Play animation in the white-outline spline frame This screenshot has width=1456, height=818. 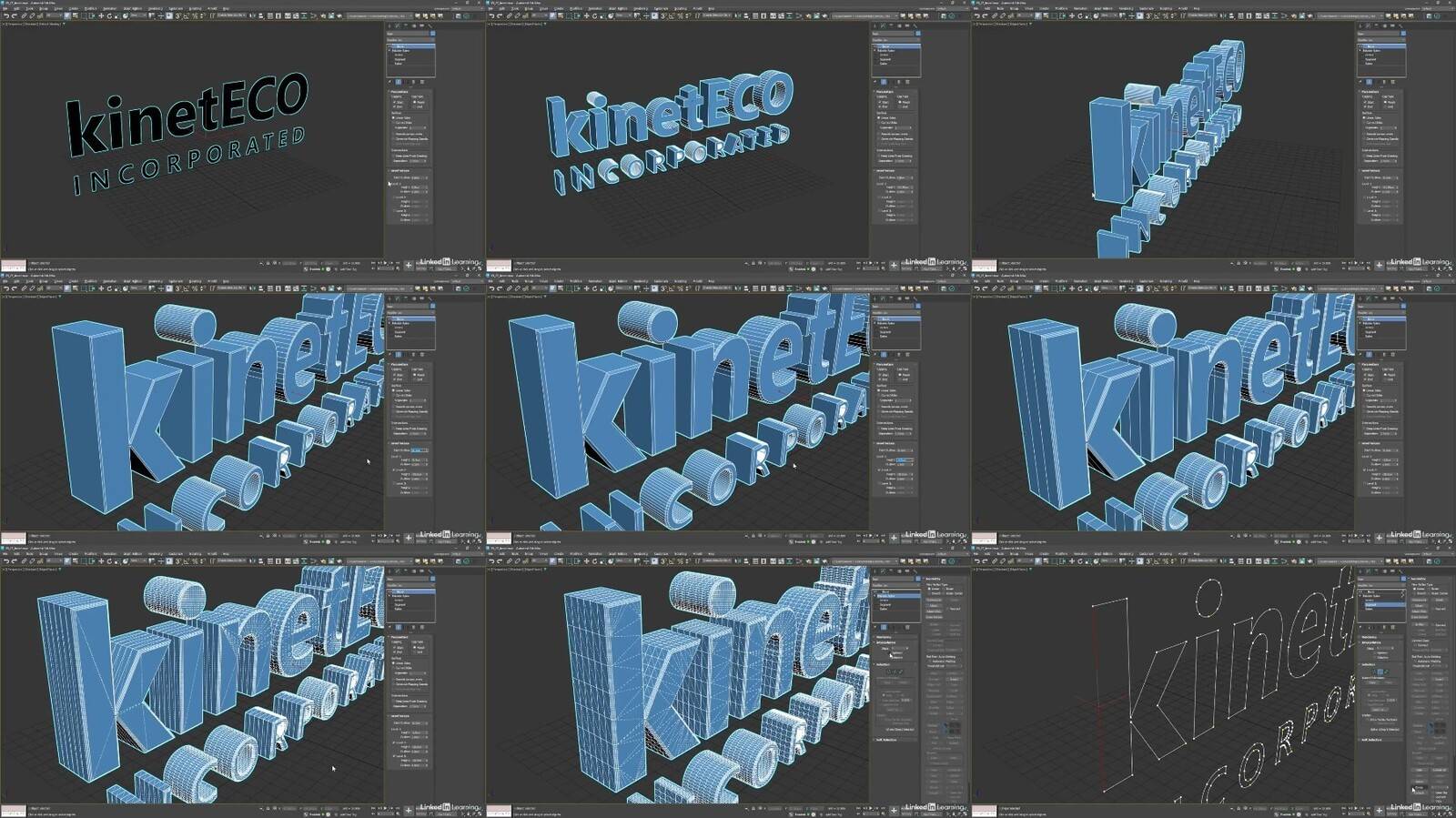[x=1357, y=809]
